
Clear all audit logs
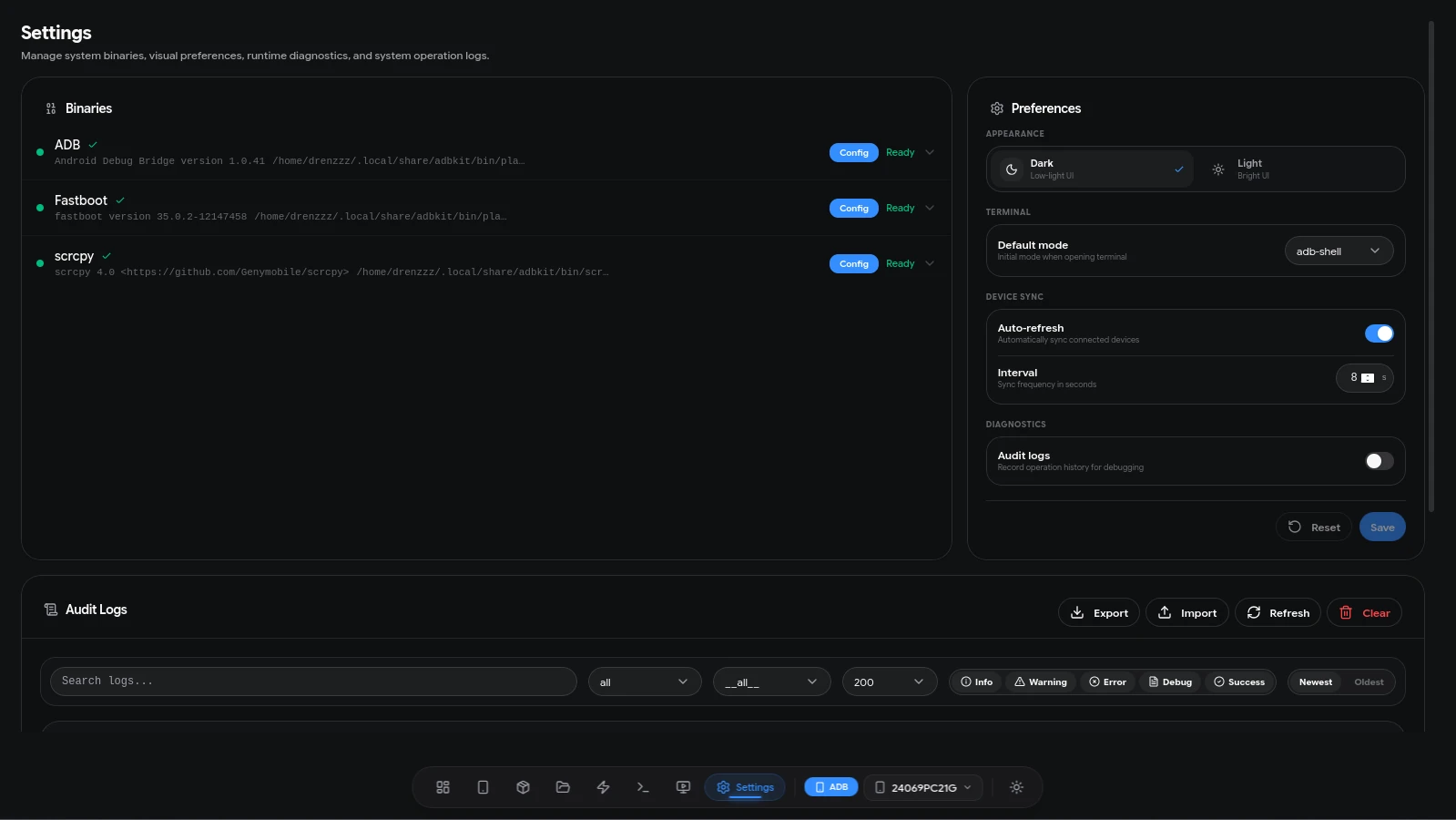[x=1364, y=613]
